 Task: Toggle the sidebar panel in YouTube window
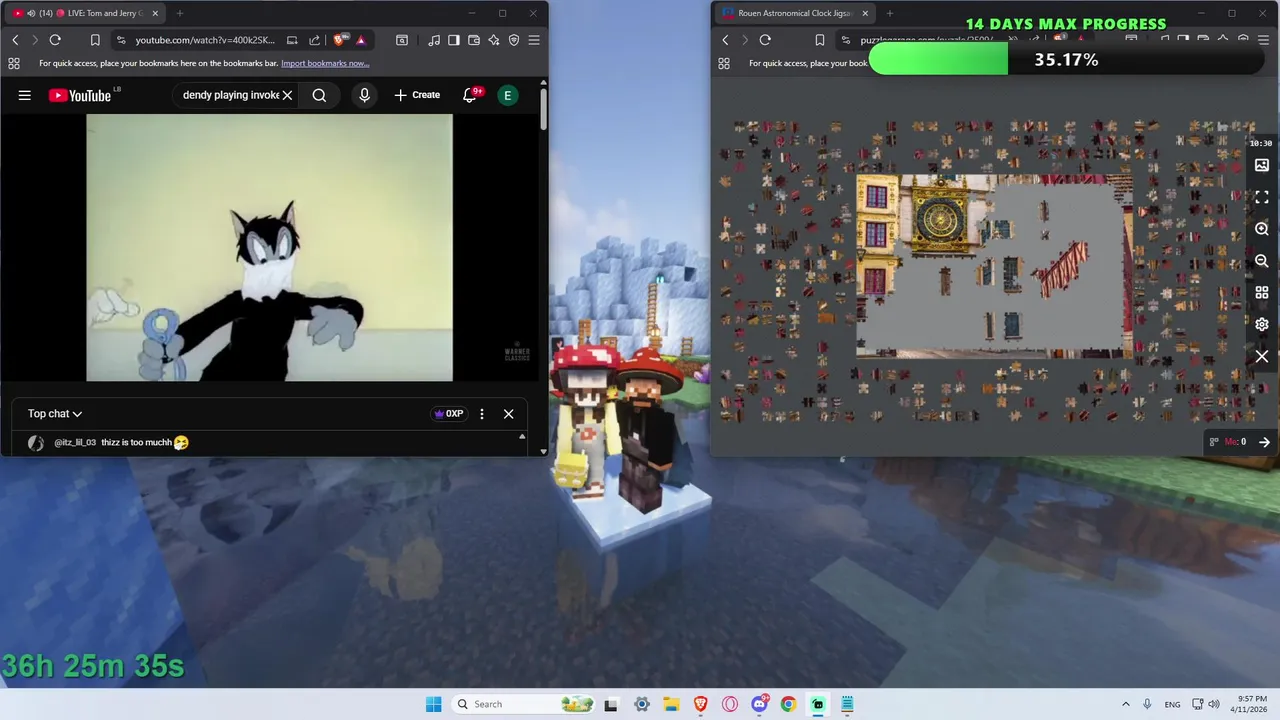click(454, 40)
